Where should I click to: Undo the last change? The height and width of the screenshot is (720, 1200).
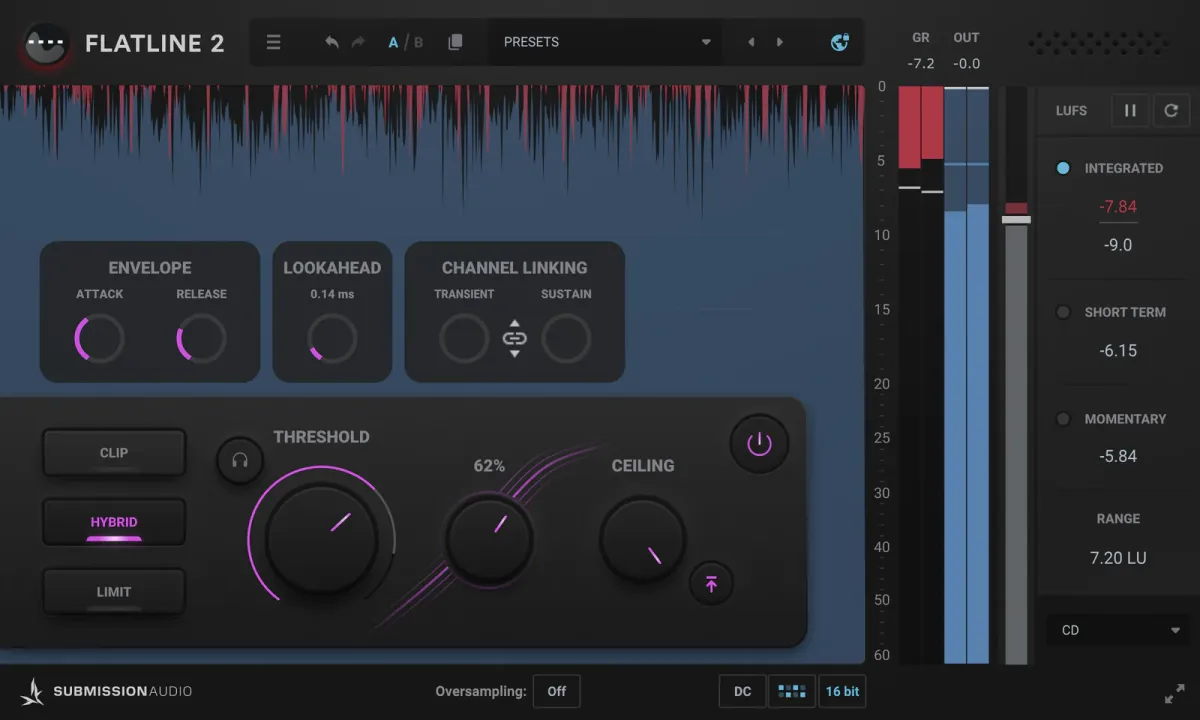click(332, 42)
